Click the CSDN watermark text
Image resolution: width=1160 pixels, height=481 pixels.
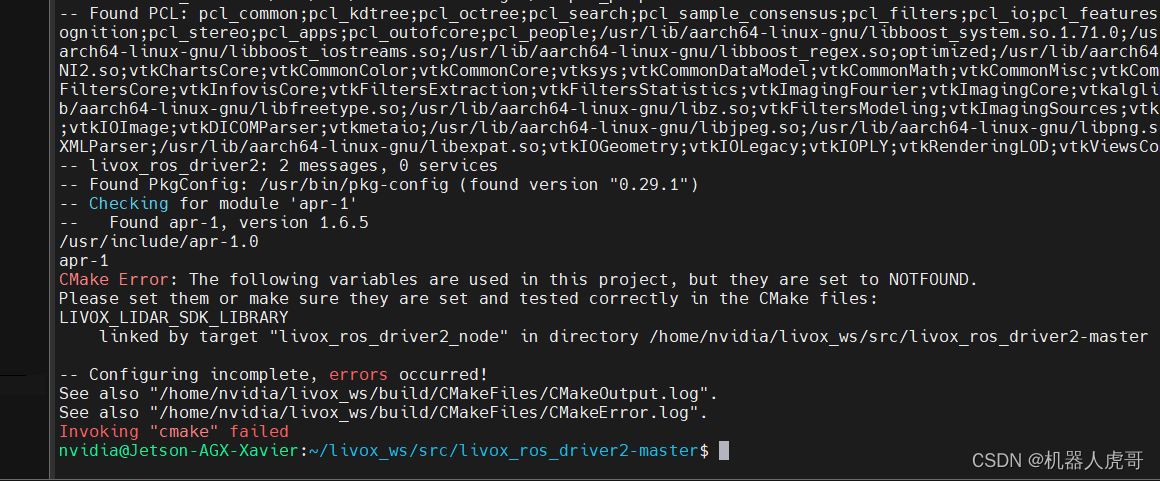pyautogui.click(x=1057, y=460)
